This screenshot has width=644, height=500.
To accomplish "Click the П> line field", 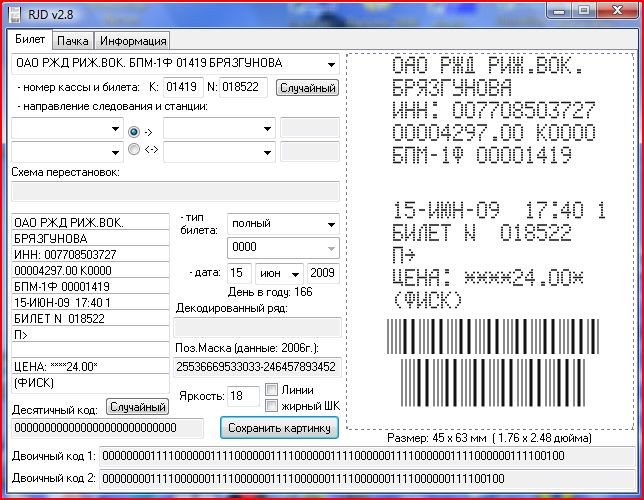I will click(90, 334).
